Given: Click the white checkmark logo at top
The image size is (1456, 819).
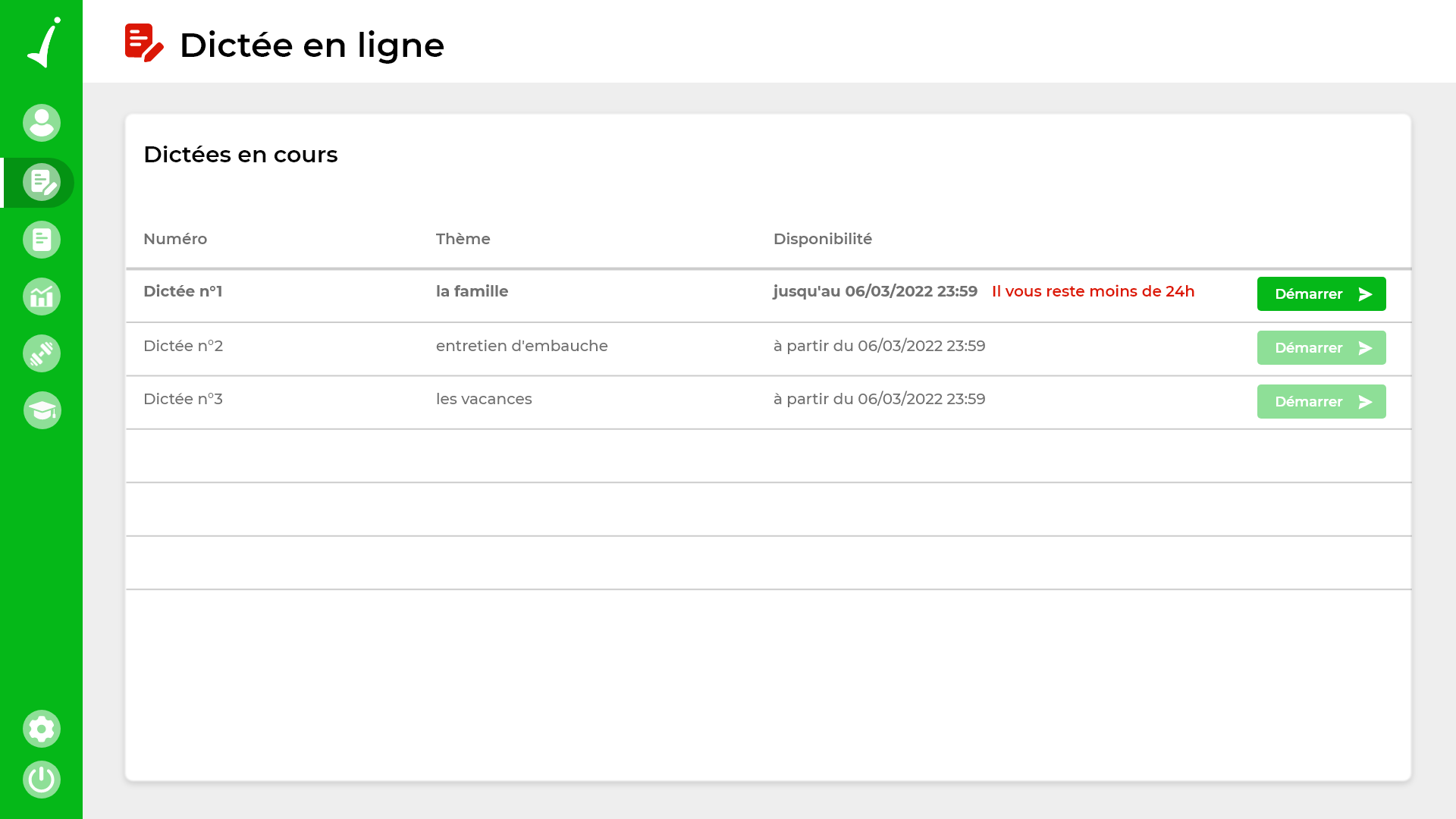Looking at the screenshot, I should pyautogui.click(x=44, y=42).
